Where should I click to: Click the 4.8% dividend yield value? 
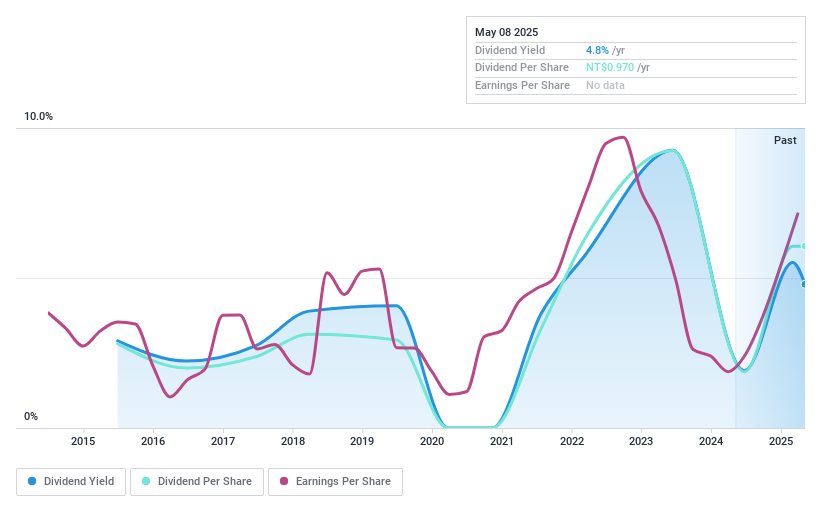(597, 50)
